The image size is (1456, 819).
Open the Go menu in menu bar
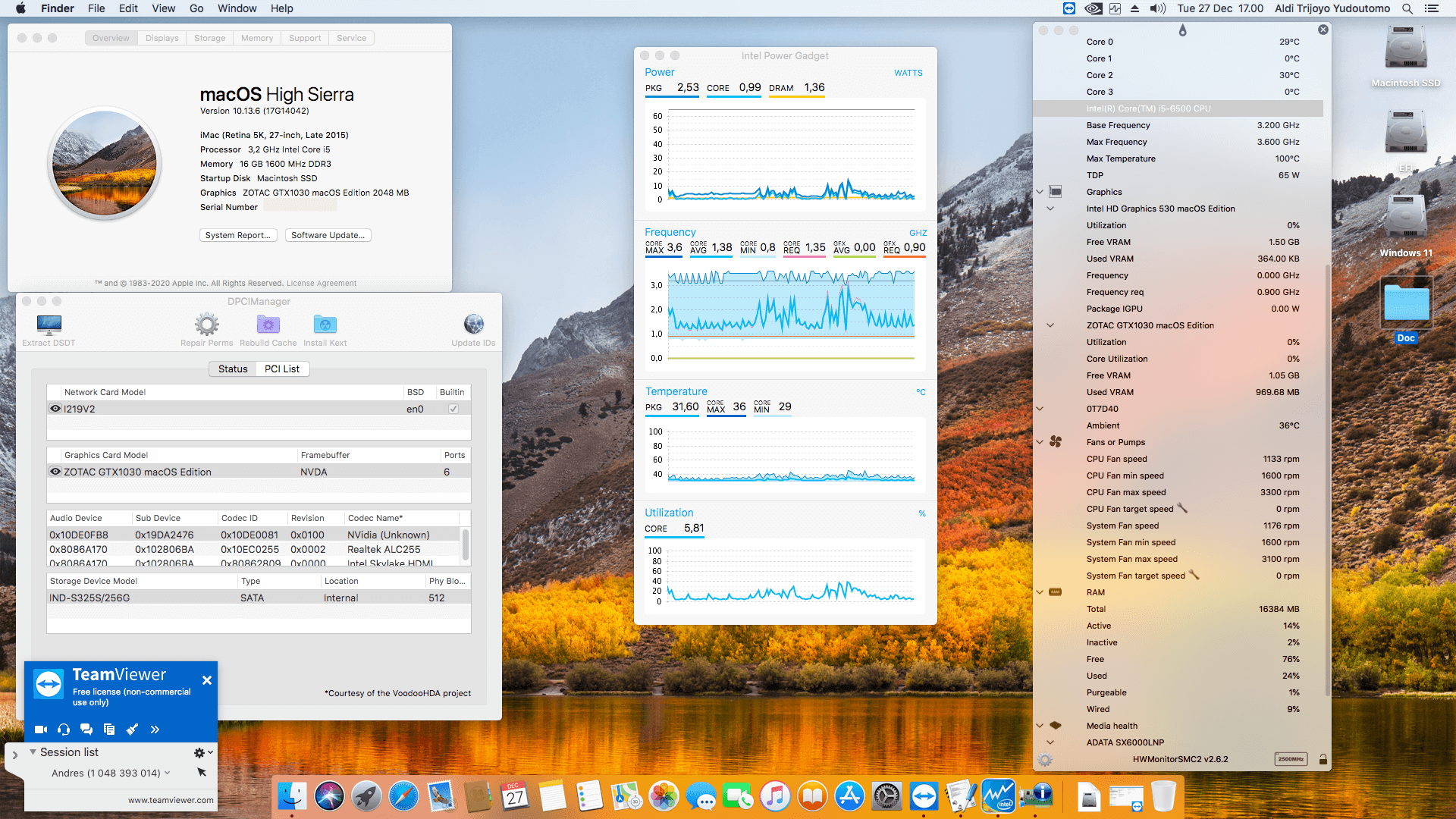click(x=196, y=8)
